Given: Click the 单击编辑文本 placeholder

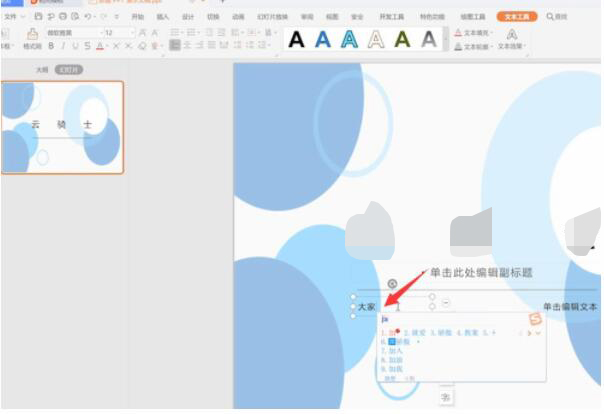Looking at the screenshot, I should click(x=570, y=307).
